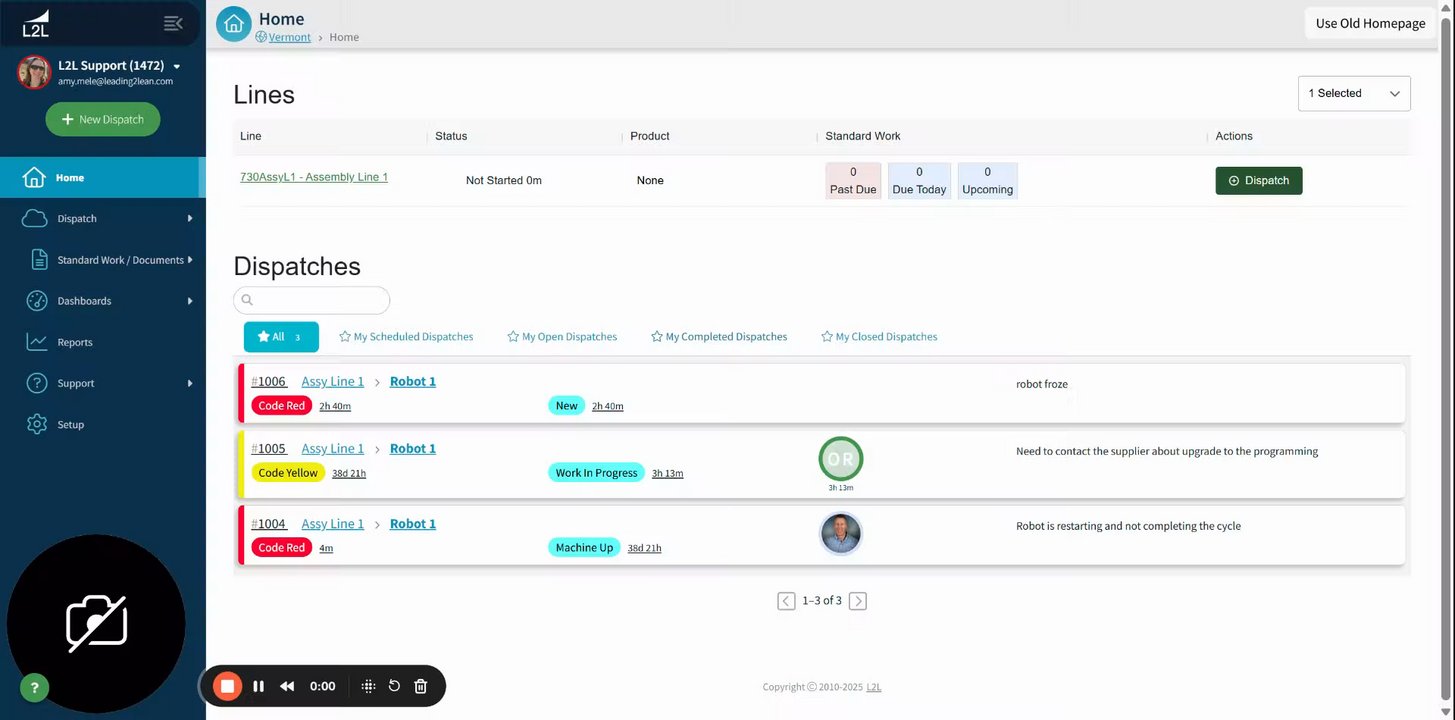This screenshot has height=720, width=1455.
Task: Expand the Support submenu arrow
Action: (190, 383)
